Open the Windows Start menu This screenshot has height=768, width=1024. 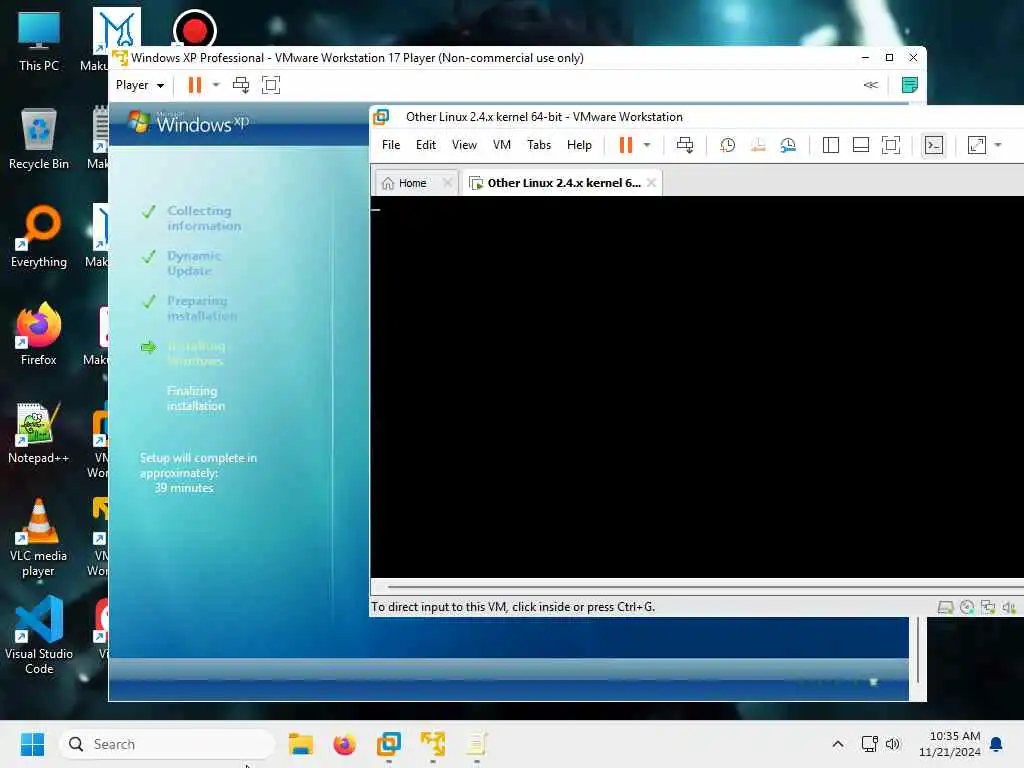(32, 744)
